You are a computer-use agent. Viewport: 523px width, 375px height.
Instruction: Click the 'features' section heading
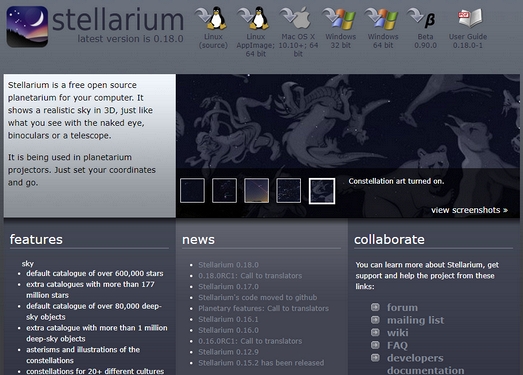click(x=36, y=240)
